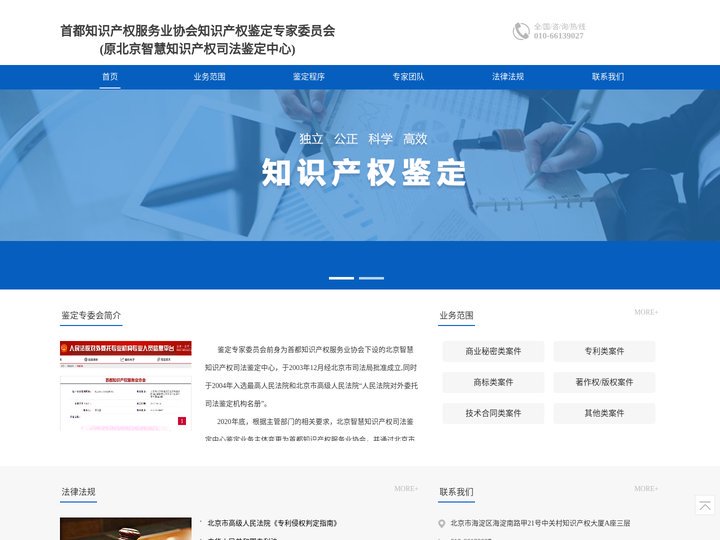Open the 首页 navigation tab

tap(110, 77)
